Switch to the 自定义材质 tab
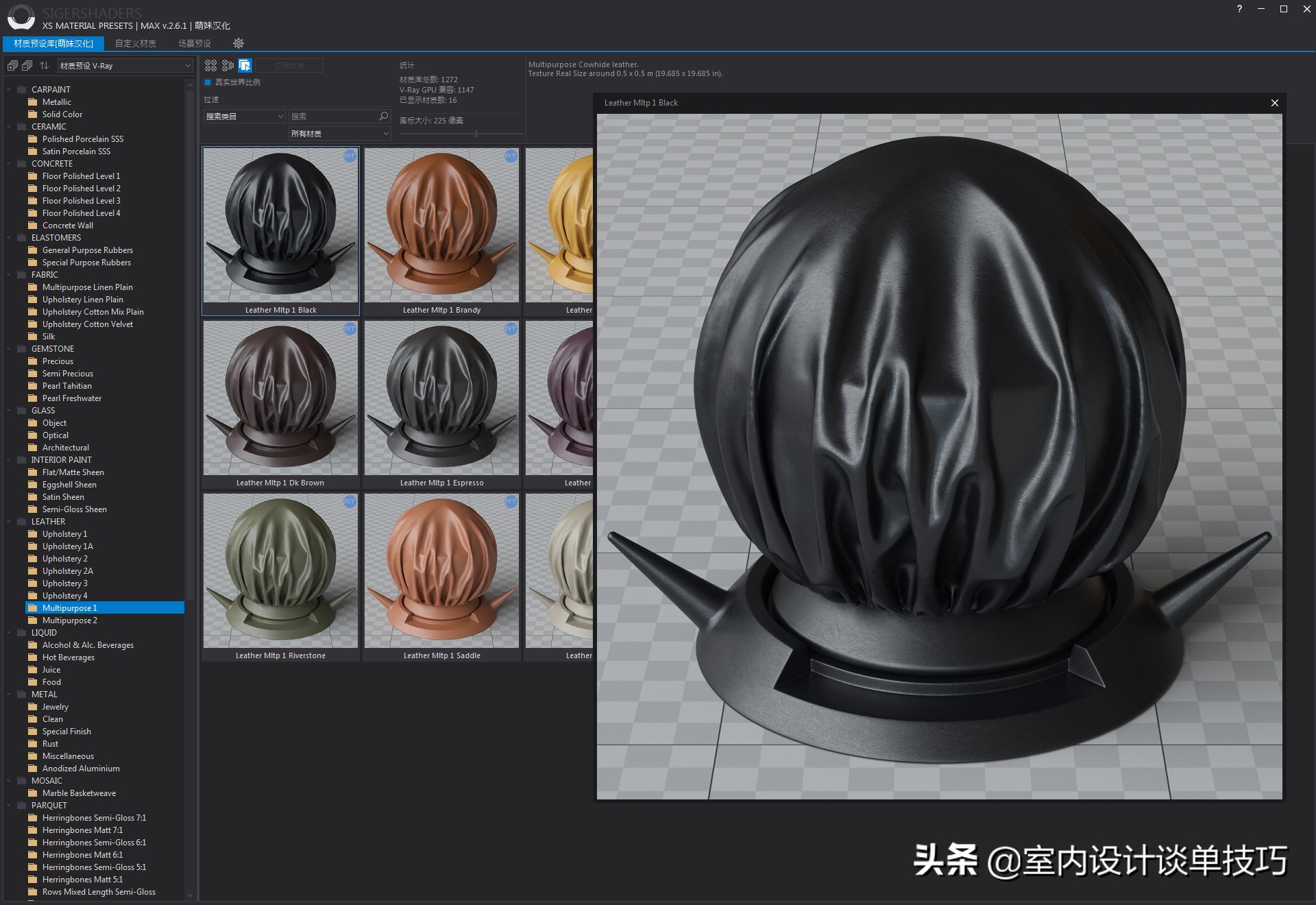Viewport: 1316px width, 905px height. click(x=136, y=43)
